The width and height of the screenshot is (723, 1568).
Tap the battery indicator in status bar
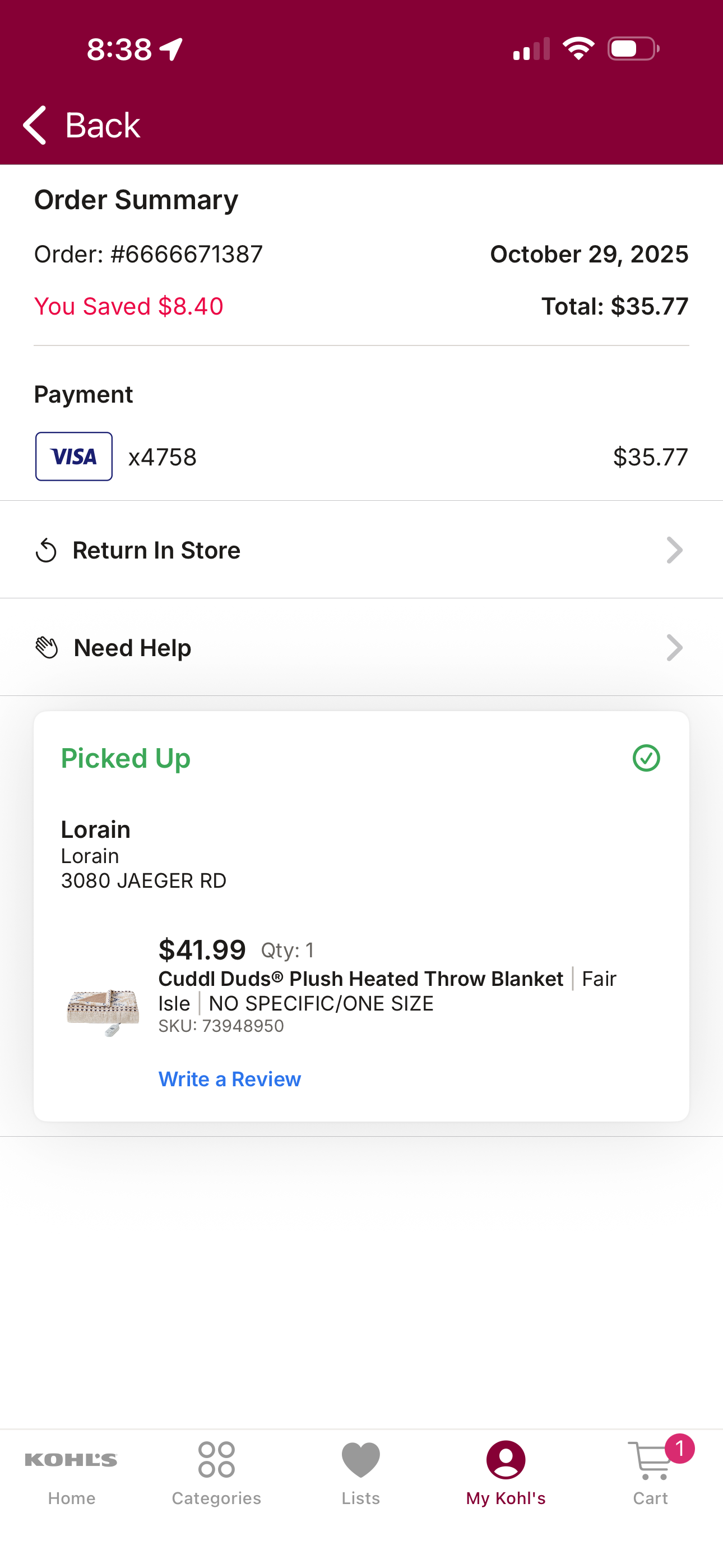click(x=633, y=49)
